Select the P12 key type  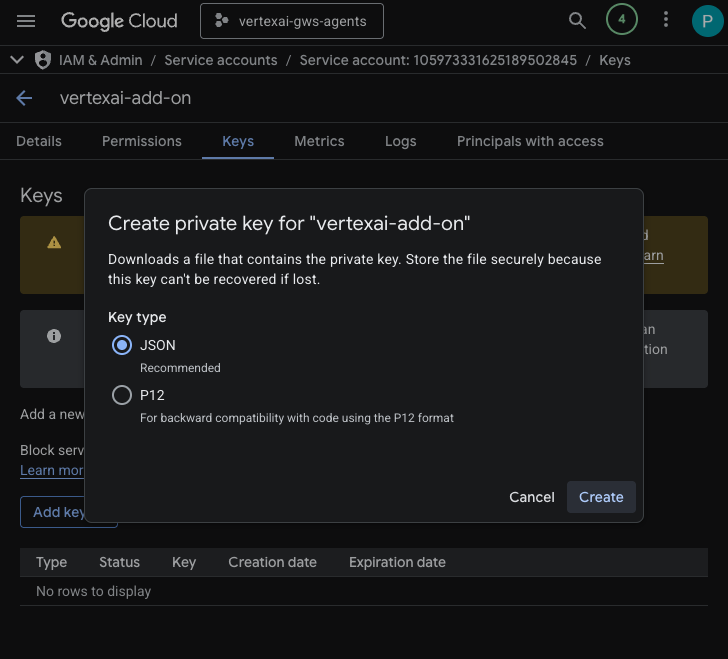[122, 395]
